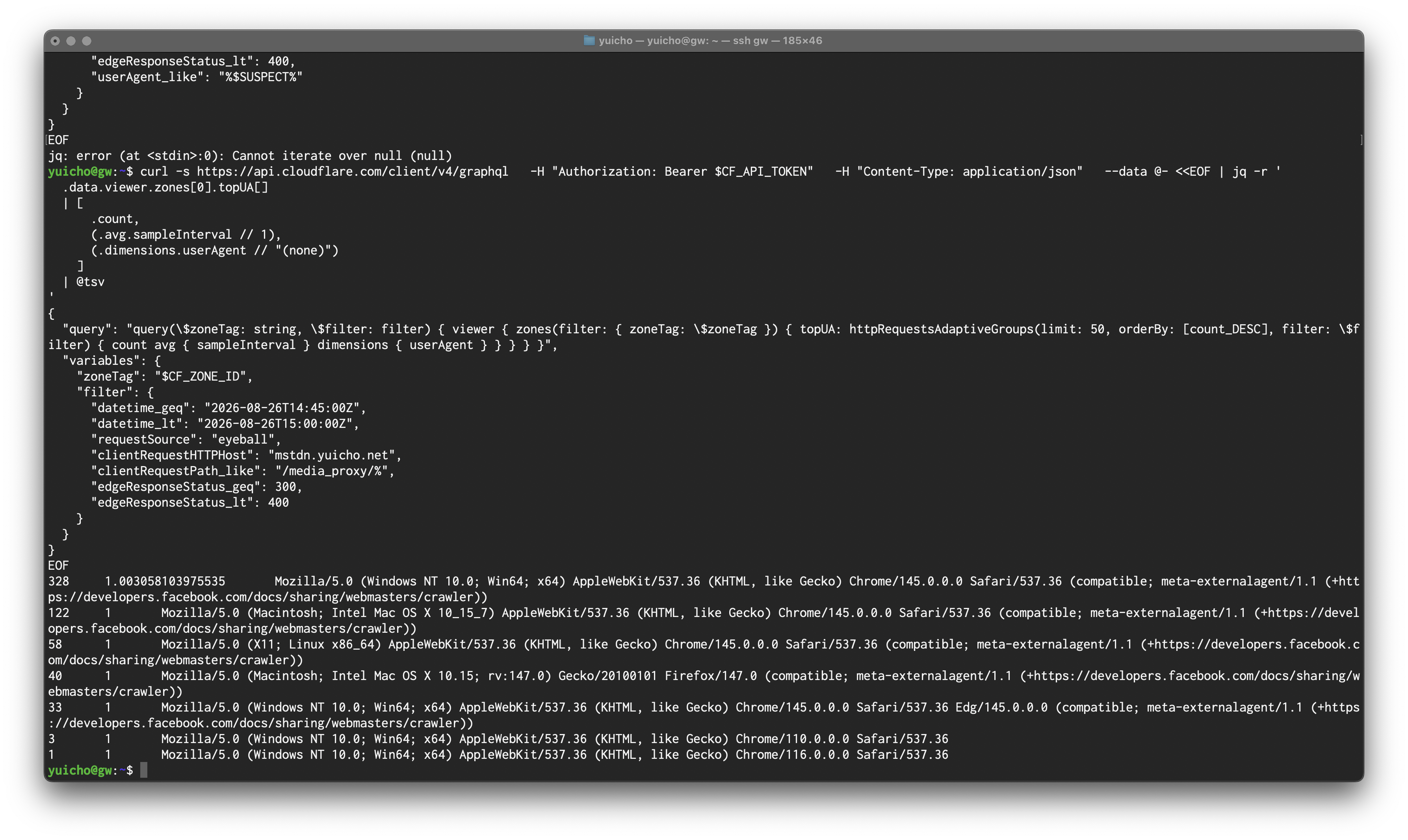Click the count '58' result row
This screenshot has width=1408, height=840.
point(55,645)
